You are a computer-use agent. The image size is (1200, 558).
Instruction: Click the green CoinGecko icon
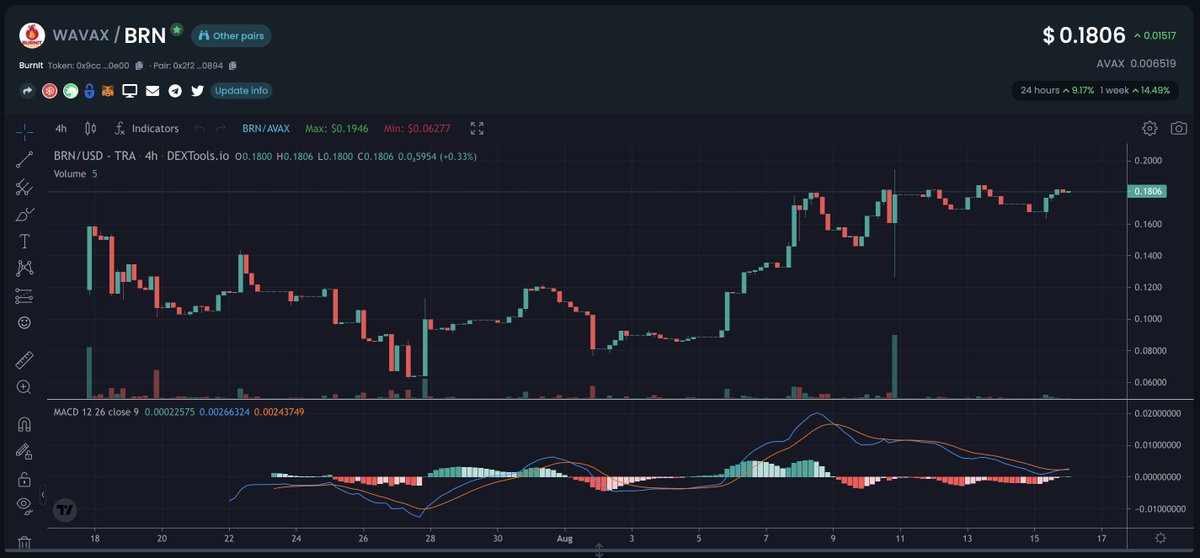click(71, 91)
